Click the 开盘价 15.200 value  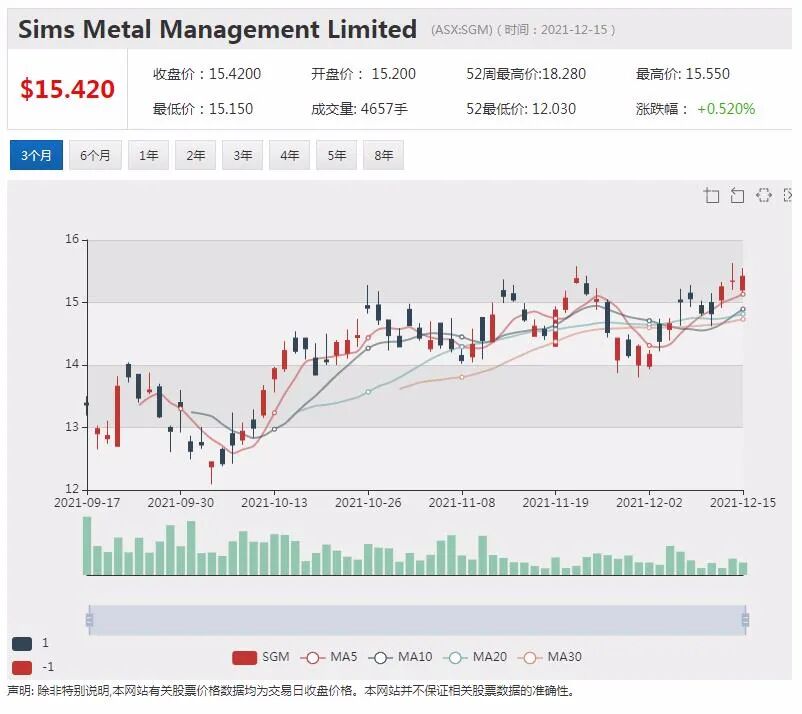[363, 74]
